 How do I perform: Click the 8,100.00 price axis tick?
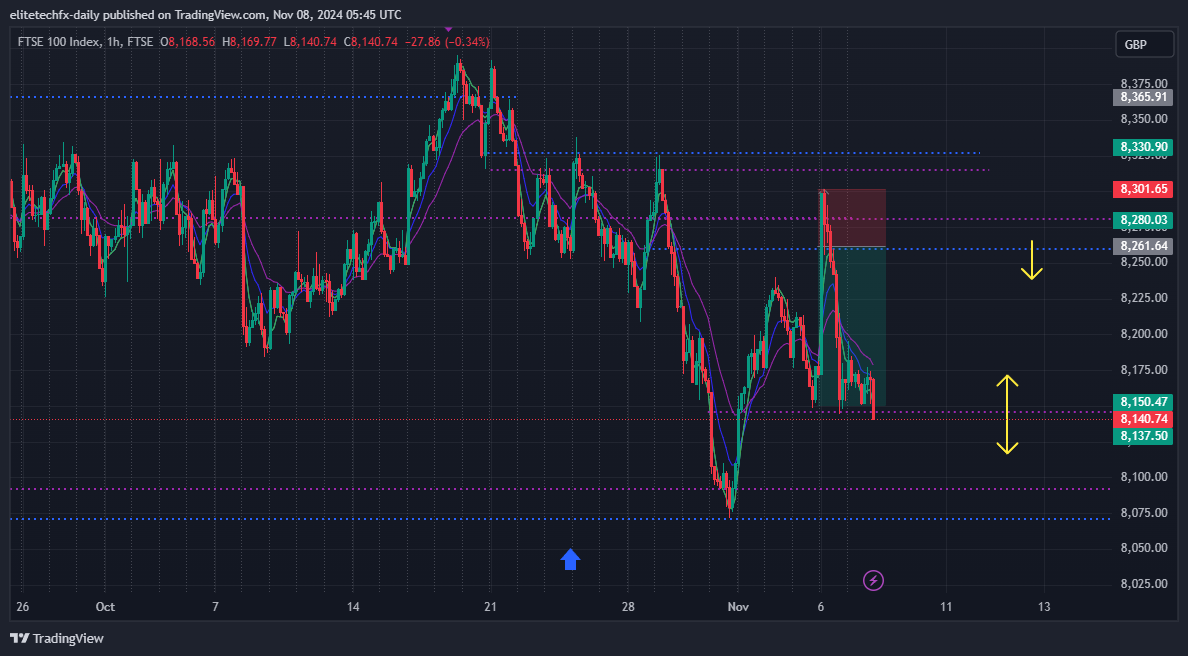point(1144,477)
